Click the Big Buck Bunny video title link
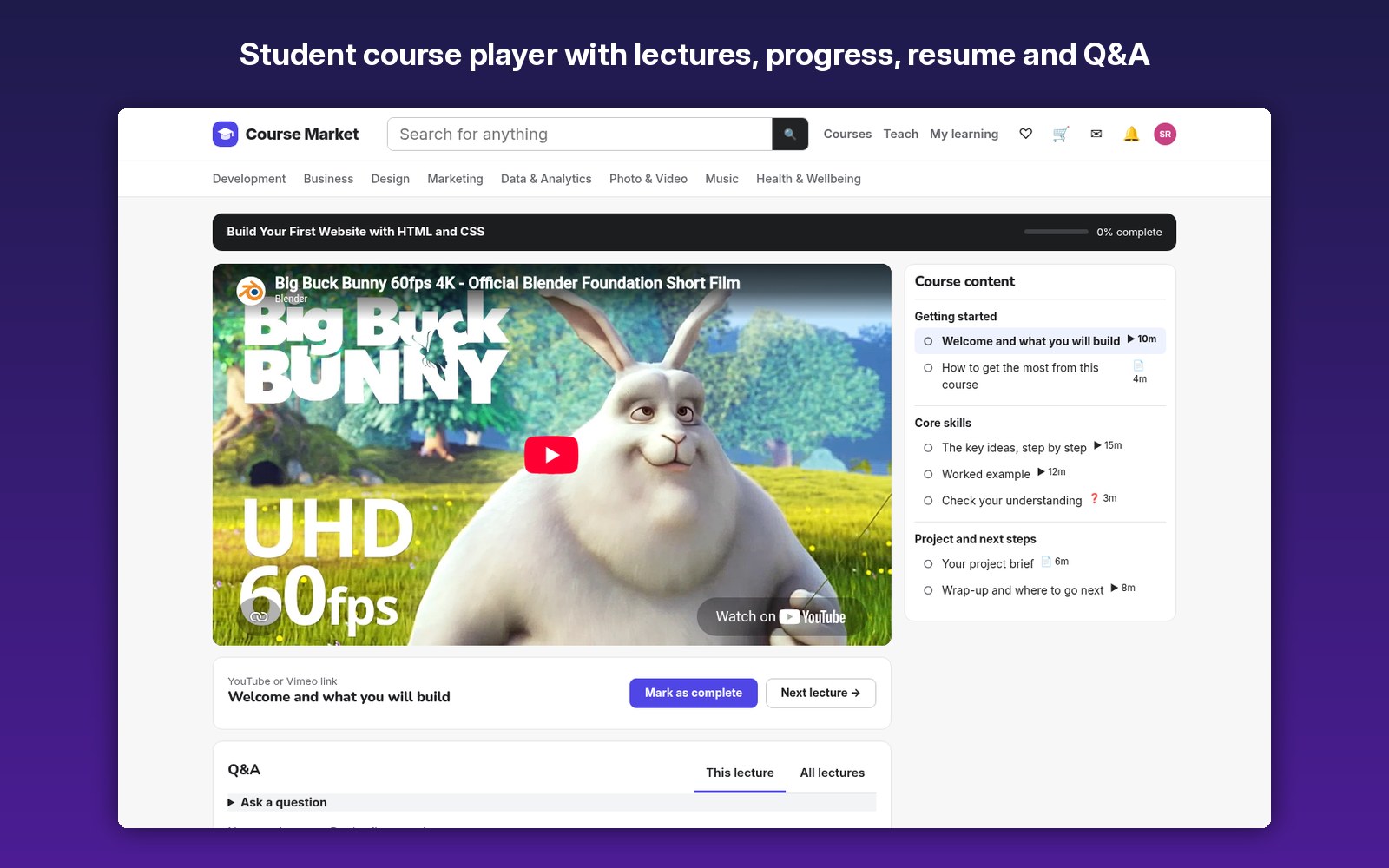 [507, 283]
